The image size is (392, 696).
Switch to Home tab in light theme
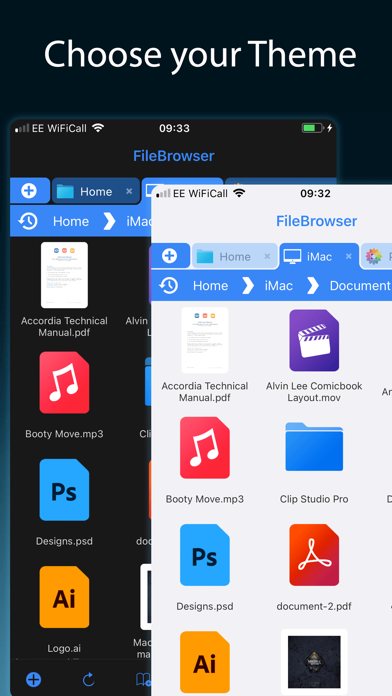(235, 257)
